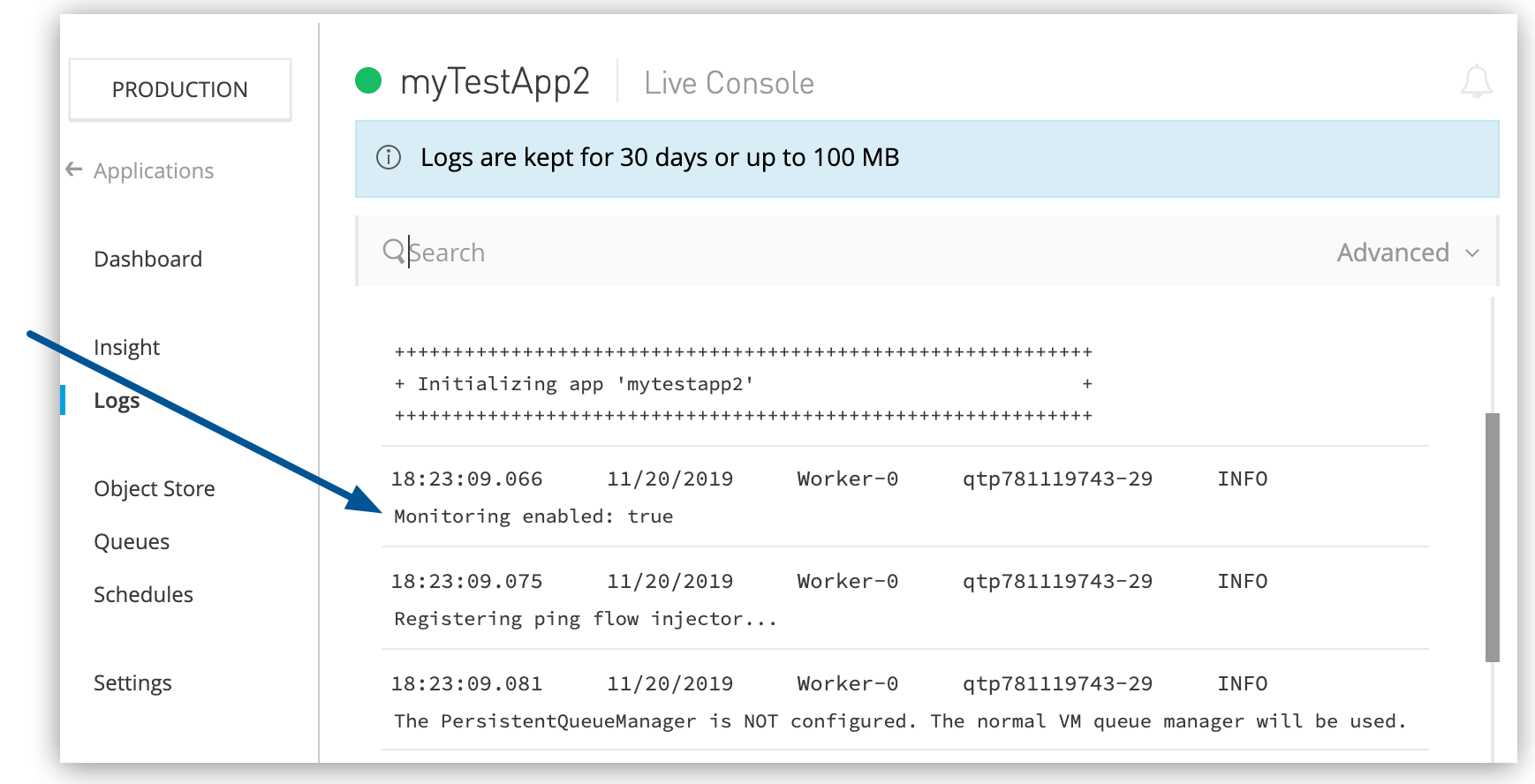The image size is (1535, 784).
Task: Select Logs in the sidebar
Action: (117, 400)
